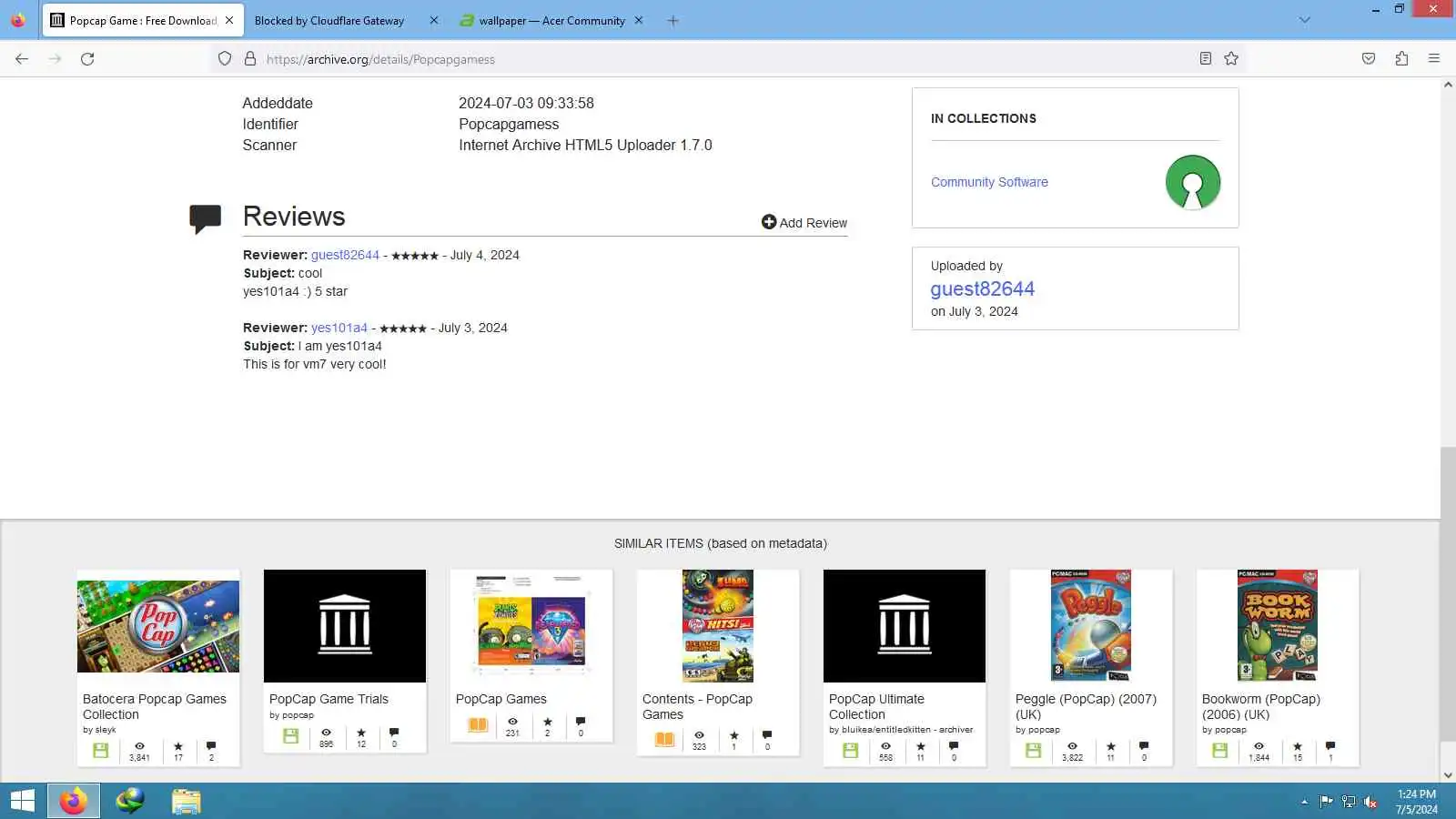Click reviews bubble on PopCap Ultimate Collection card
This screenshot has height=819, width=1456.
[953, 746]
